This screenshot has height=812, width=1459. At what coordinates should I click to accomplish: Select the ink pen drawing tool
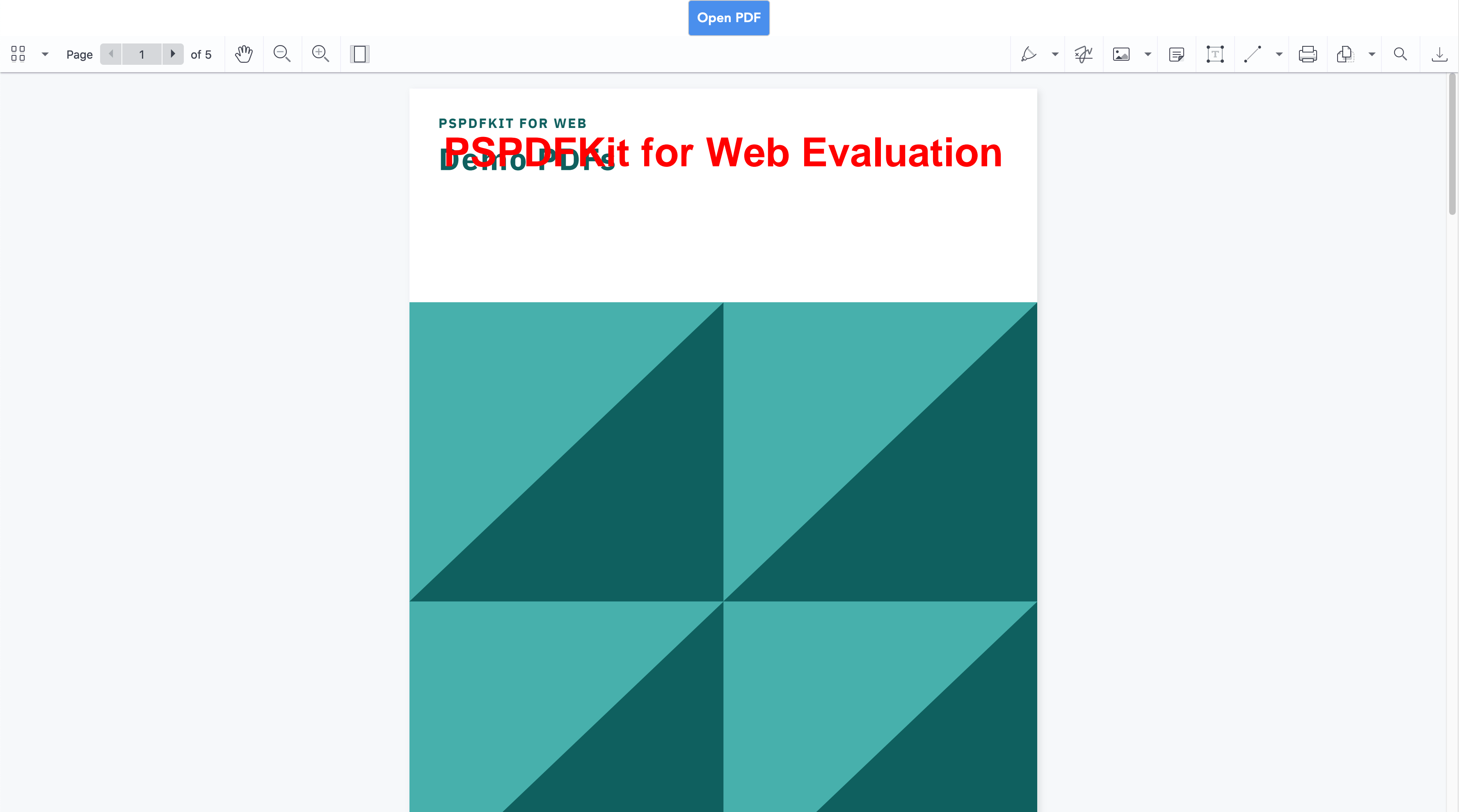coord(1029,54)
